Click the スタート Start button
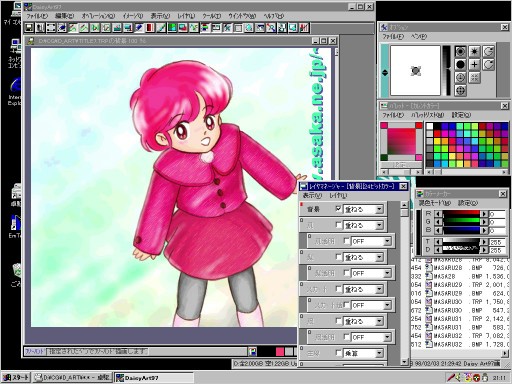 pyautogui.click(x=16, y=378)
